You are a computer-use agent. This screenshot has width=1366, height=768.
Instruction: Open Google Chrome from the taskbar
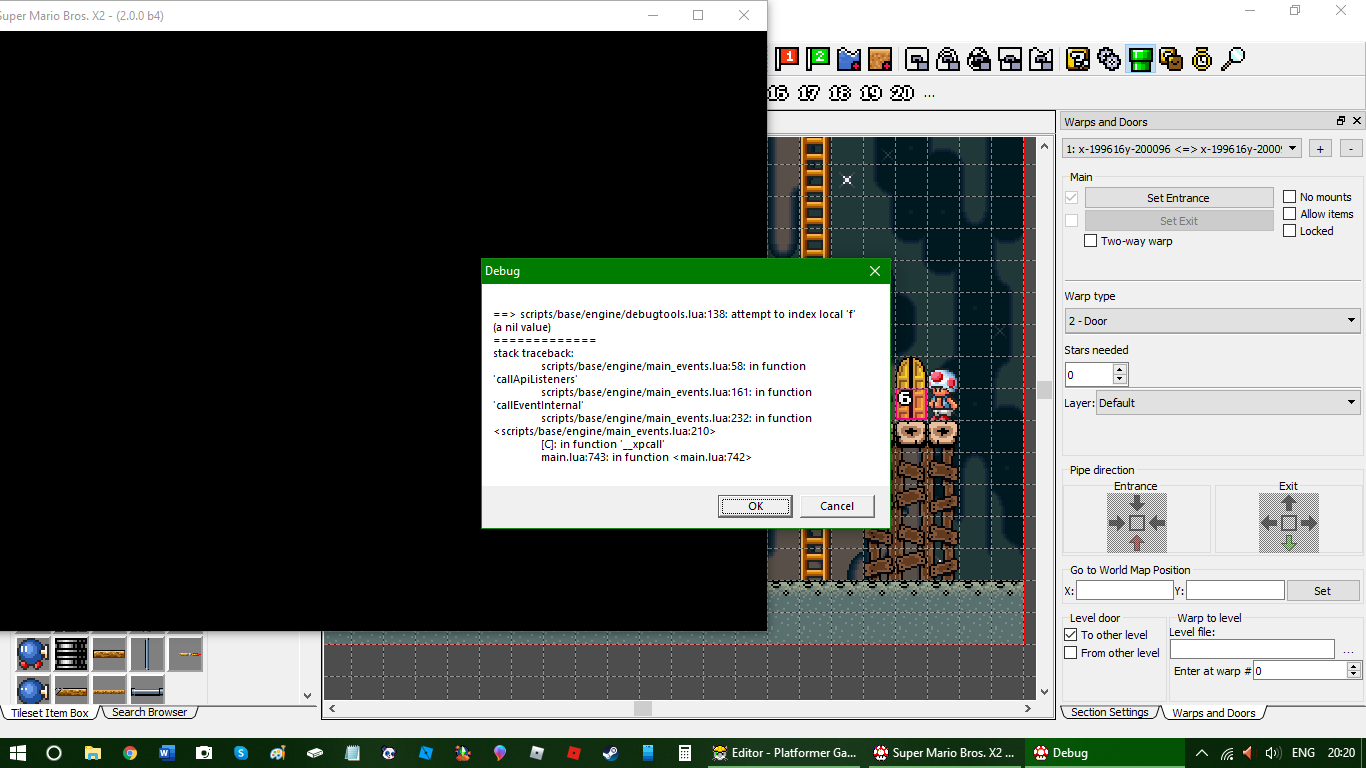point(129,753)
